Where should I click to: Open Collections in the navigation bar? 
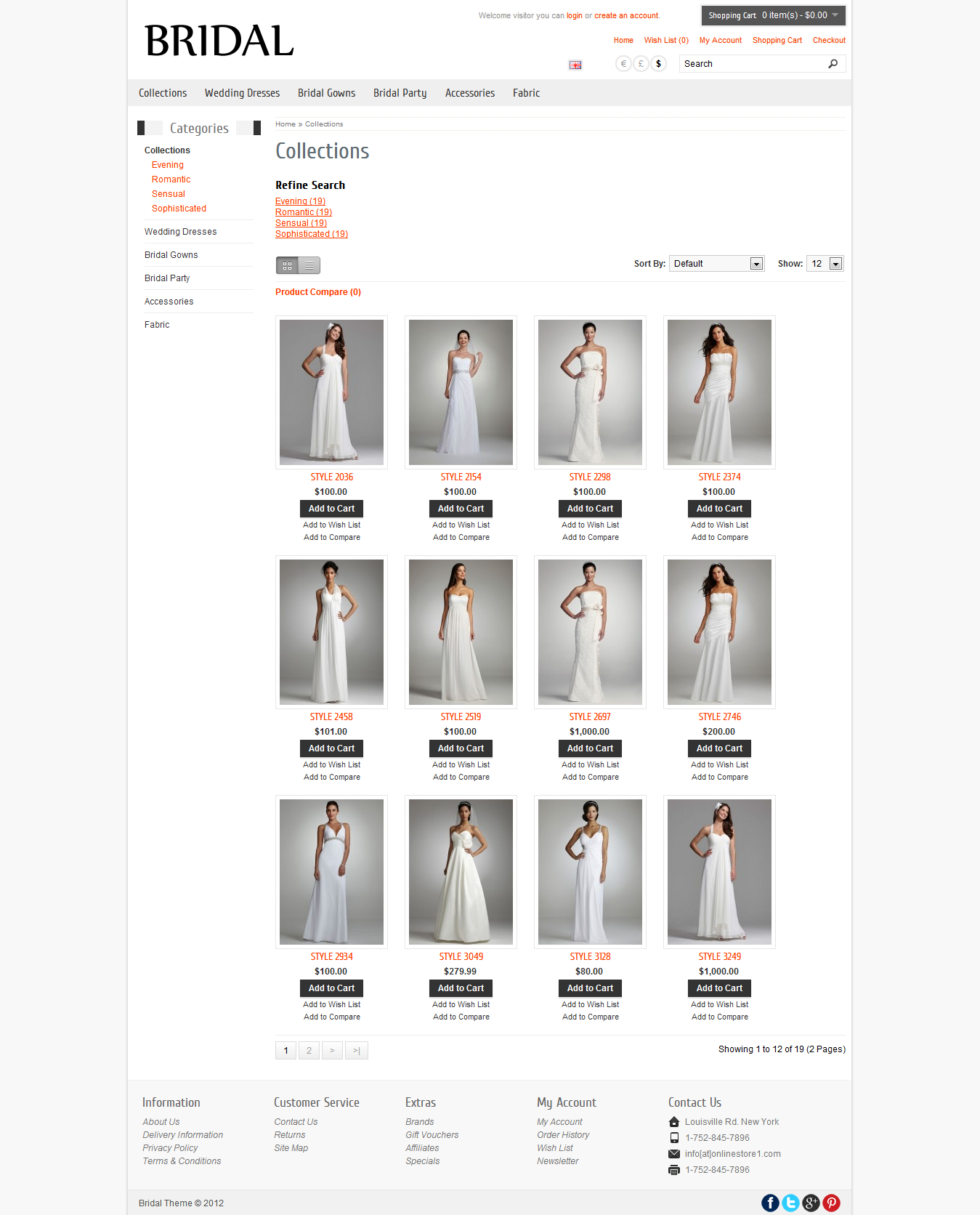(163, 93)
